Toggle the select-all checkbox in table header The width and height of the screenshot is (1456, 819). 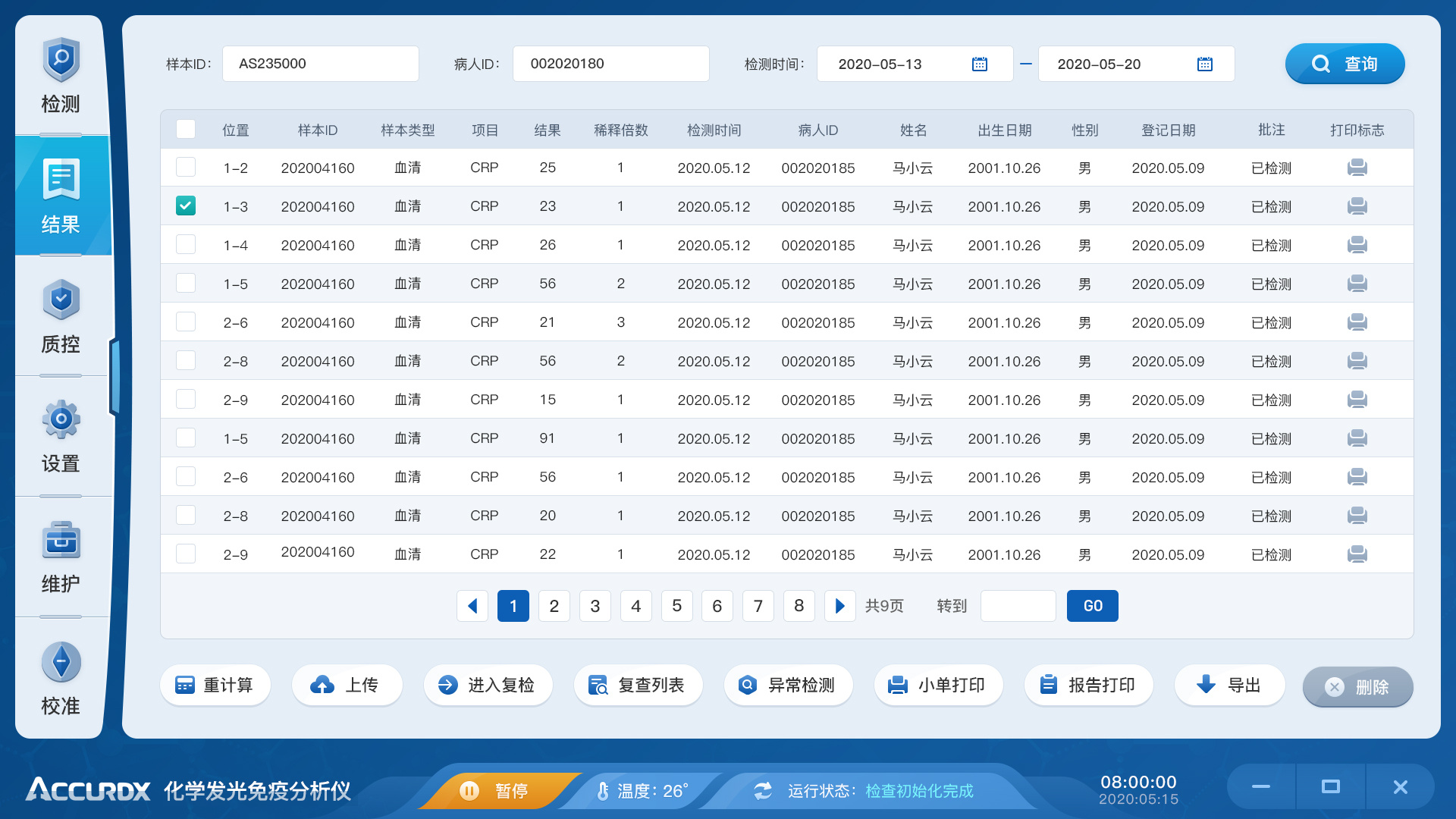click(x=186, y=129)
